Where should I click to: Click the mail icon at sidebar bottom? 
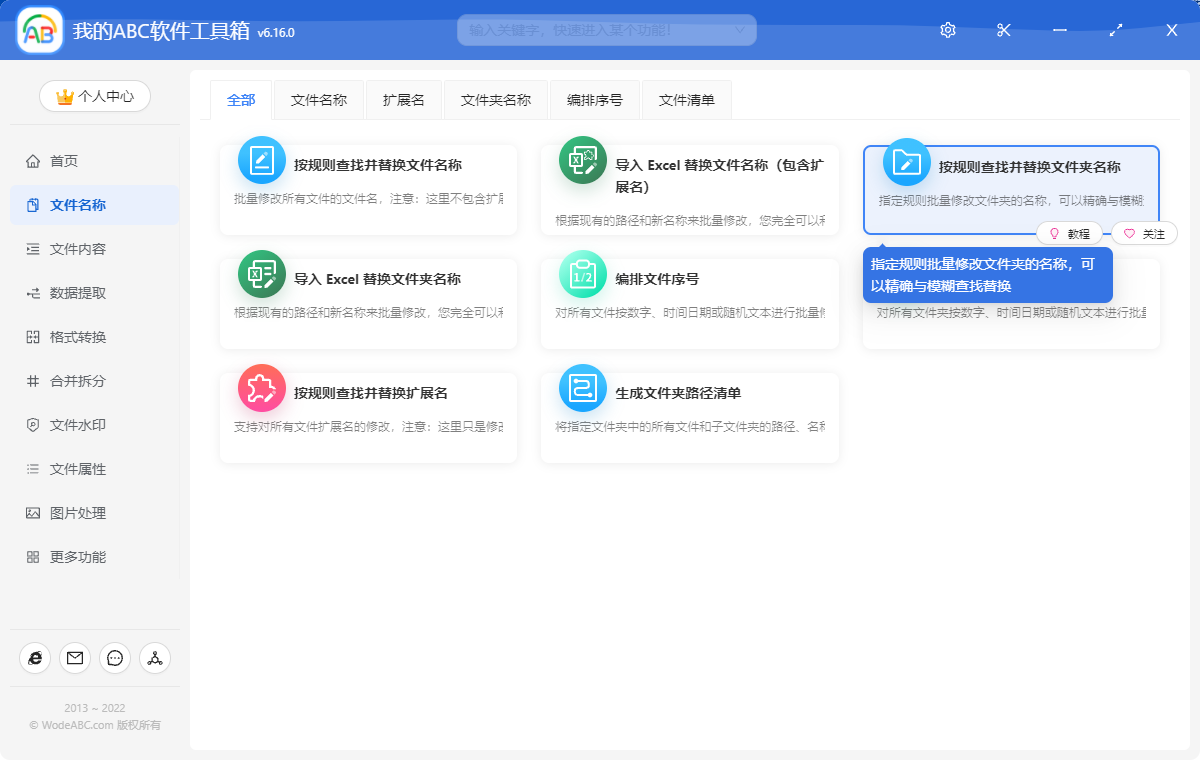coord(74,658)
